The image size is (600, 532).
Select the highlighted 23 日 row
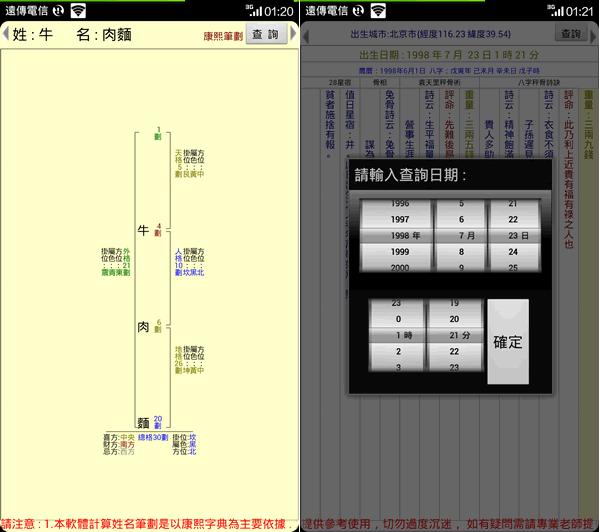(515, 236)
